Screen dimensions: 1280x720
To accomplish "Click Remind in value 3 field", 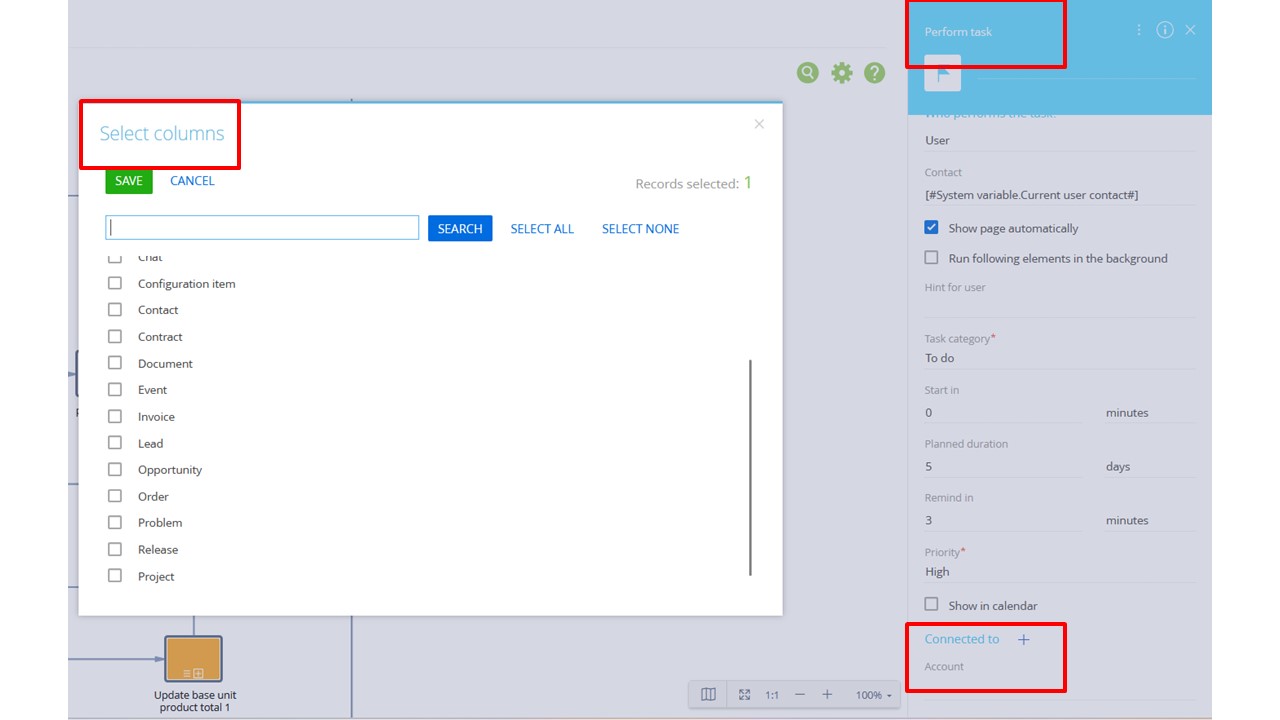I will pyautogui.click(x=1004, y=520).
